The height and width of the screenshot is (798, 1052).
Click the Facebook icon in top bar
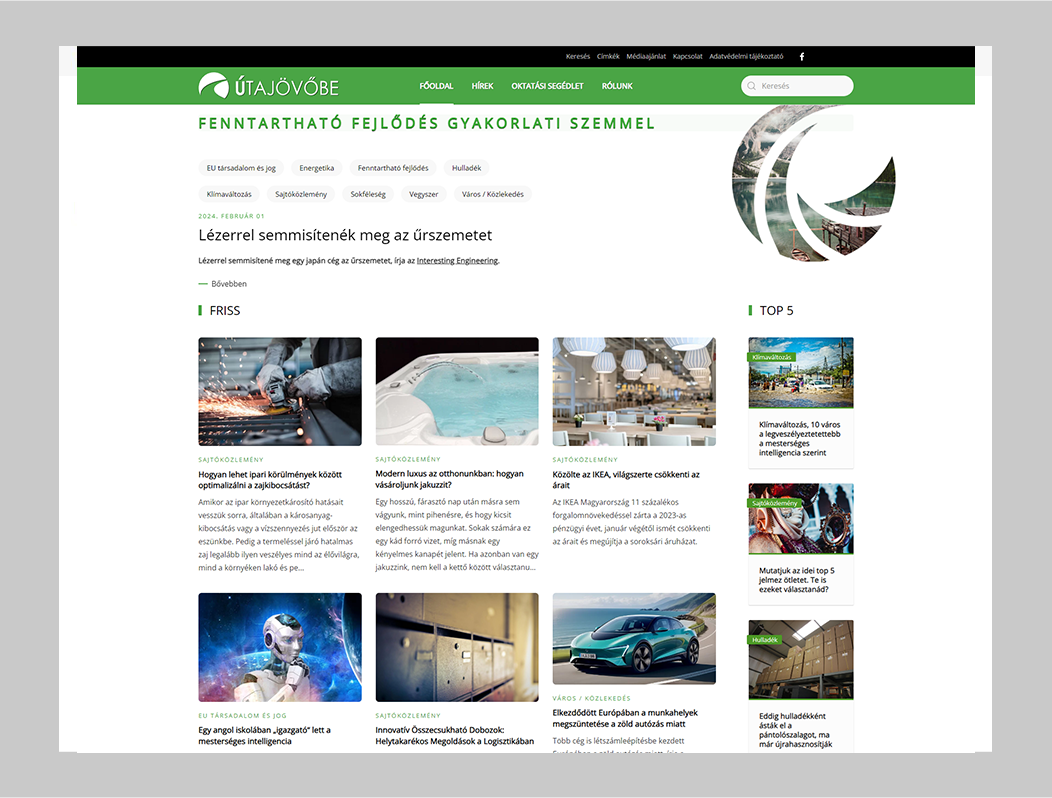(801, 57)
